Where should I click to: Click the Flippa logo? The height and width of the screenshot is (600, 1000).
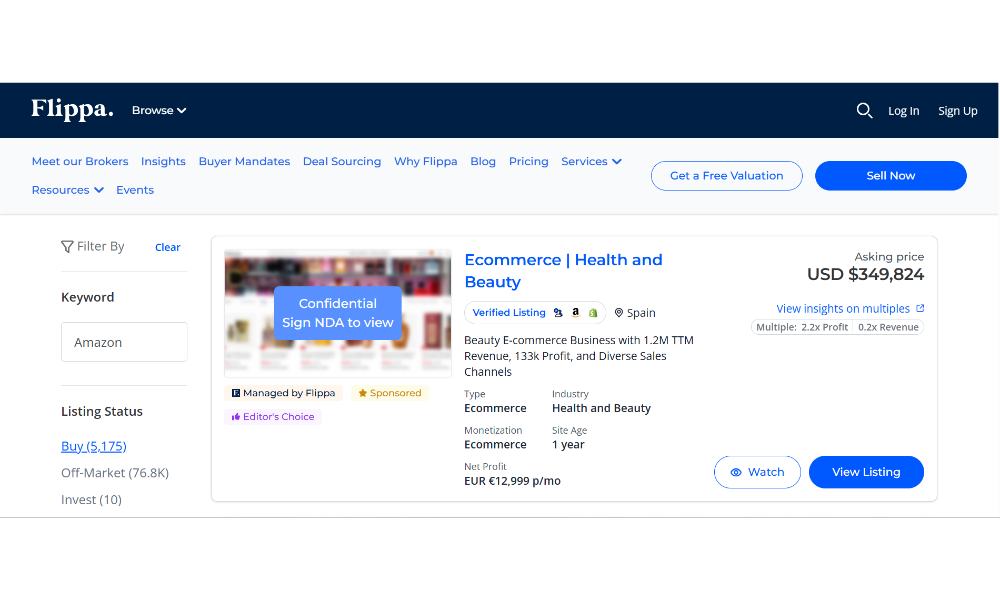pos(72,109)
